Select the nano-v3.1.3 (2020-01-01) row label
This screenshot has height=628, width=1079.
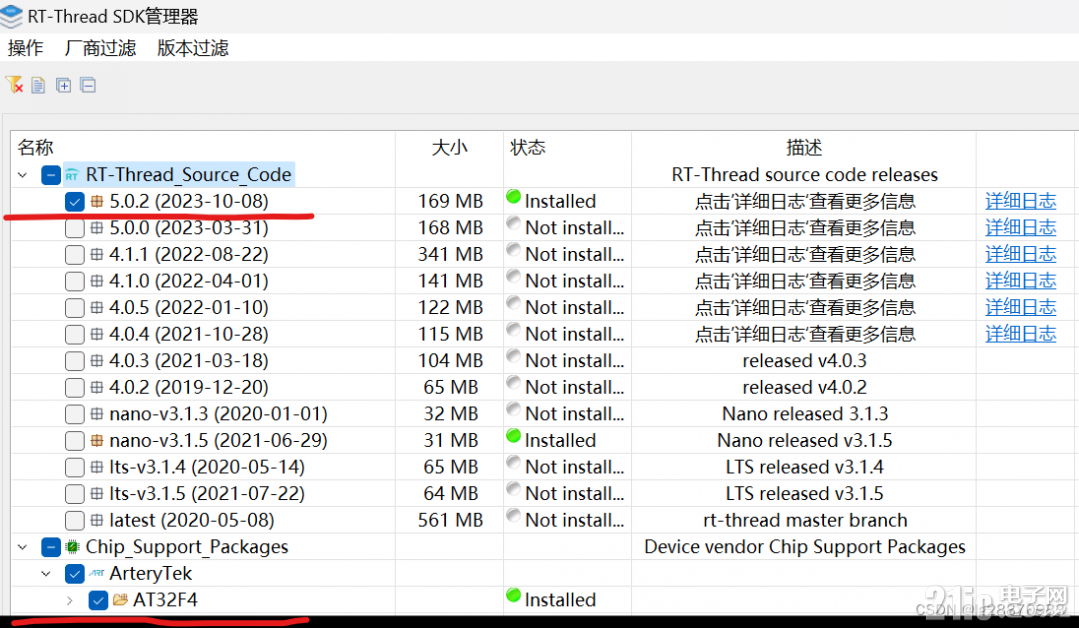point(218,414)
